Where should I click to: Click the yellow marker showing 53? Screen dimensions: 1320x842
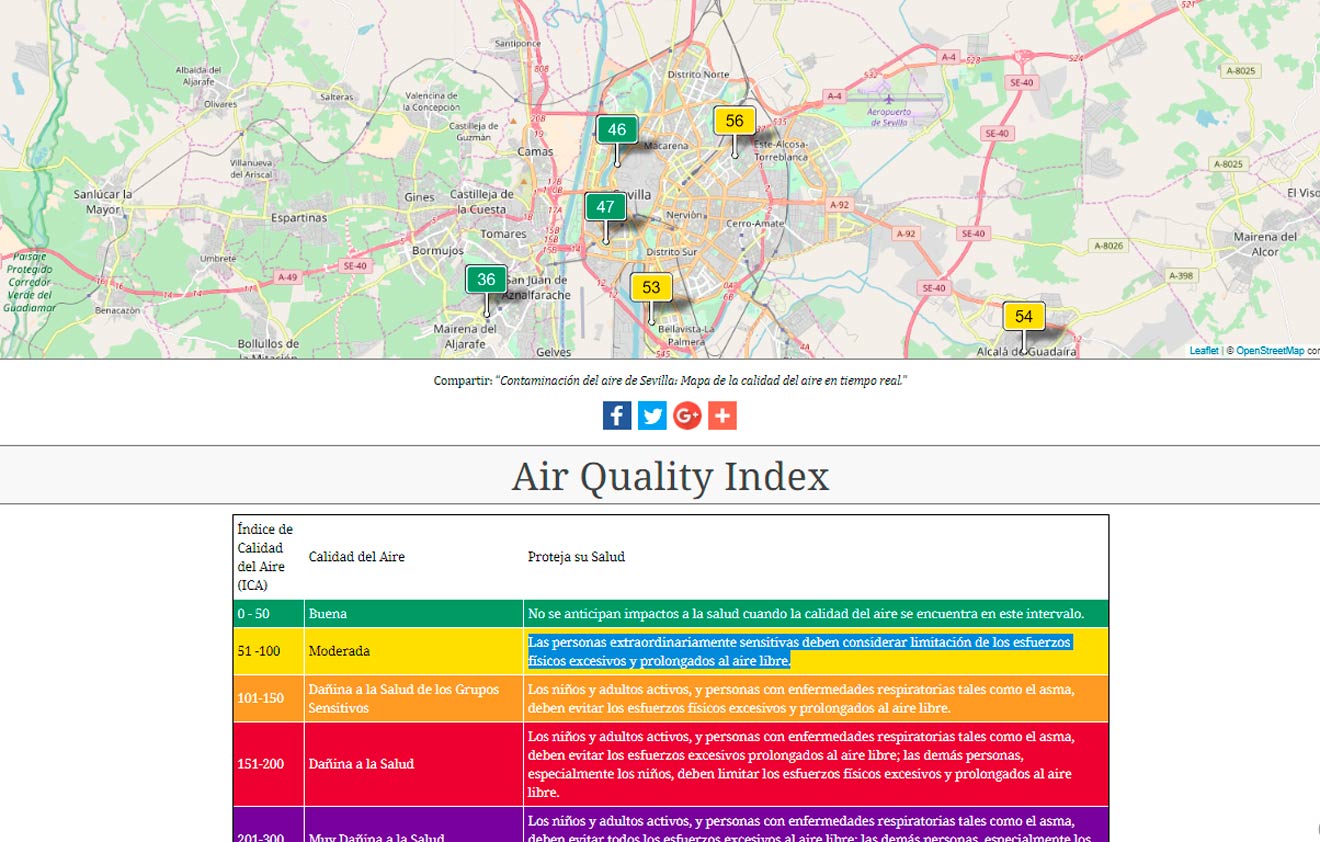[651, 288]
